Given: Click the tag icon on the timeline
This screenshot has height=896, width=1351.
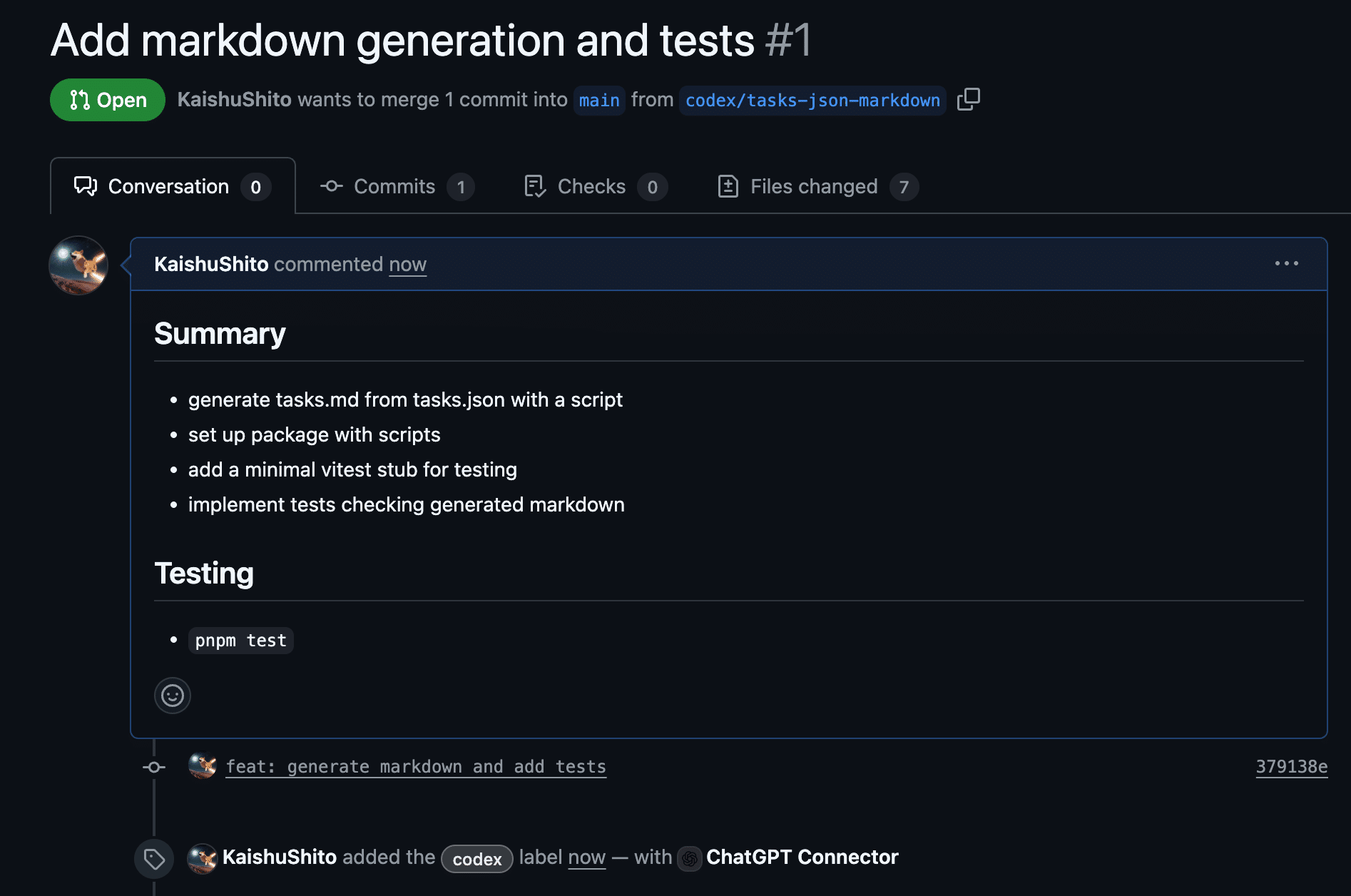Looking at the screenshot, I should tap(154, 859).
